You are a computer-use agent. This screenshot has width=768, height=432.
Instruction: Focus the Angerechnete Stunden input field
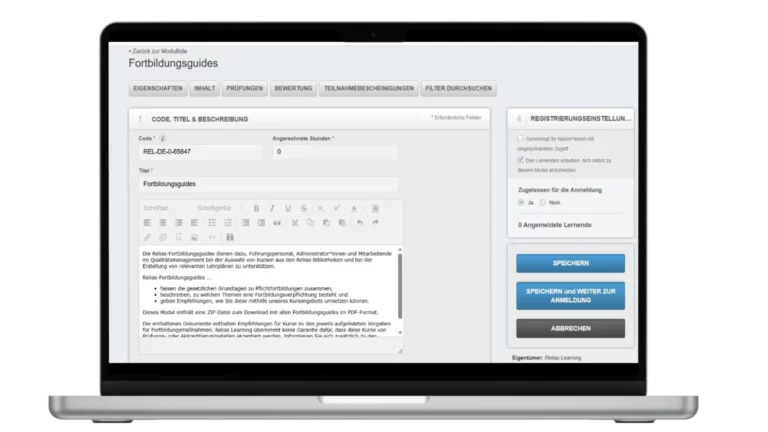(335, 152)
